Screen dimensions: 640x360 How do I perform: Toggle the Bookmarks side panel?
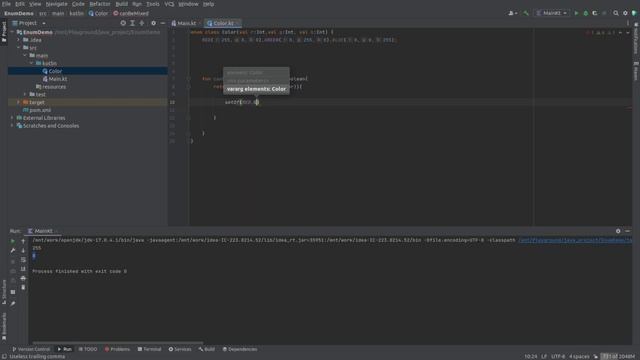(4, 326)
